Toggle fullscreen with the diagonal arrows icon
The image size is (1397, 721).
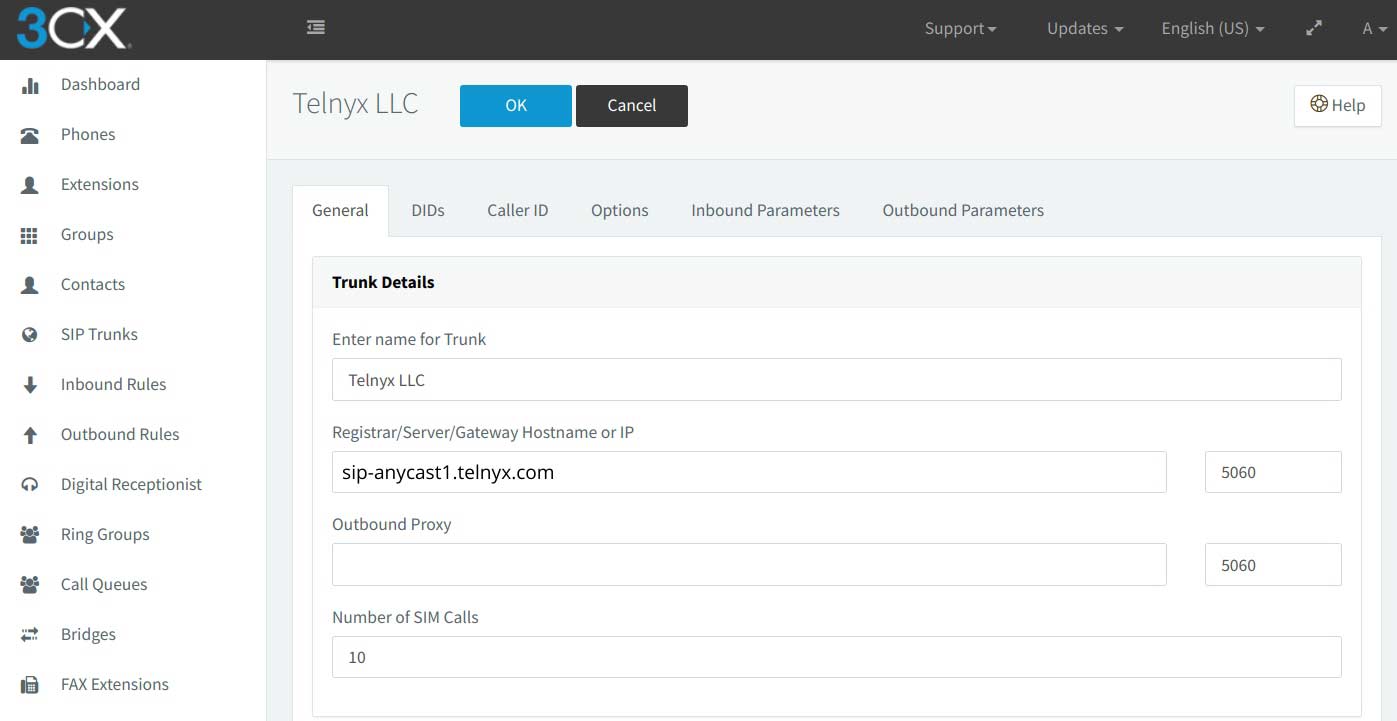[1313, 28]
